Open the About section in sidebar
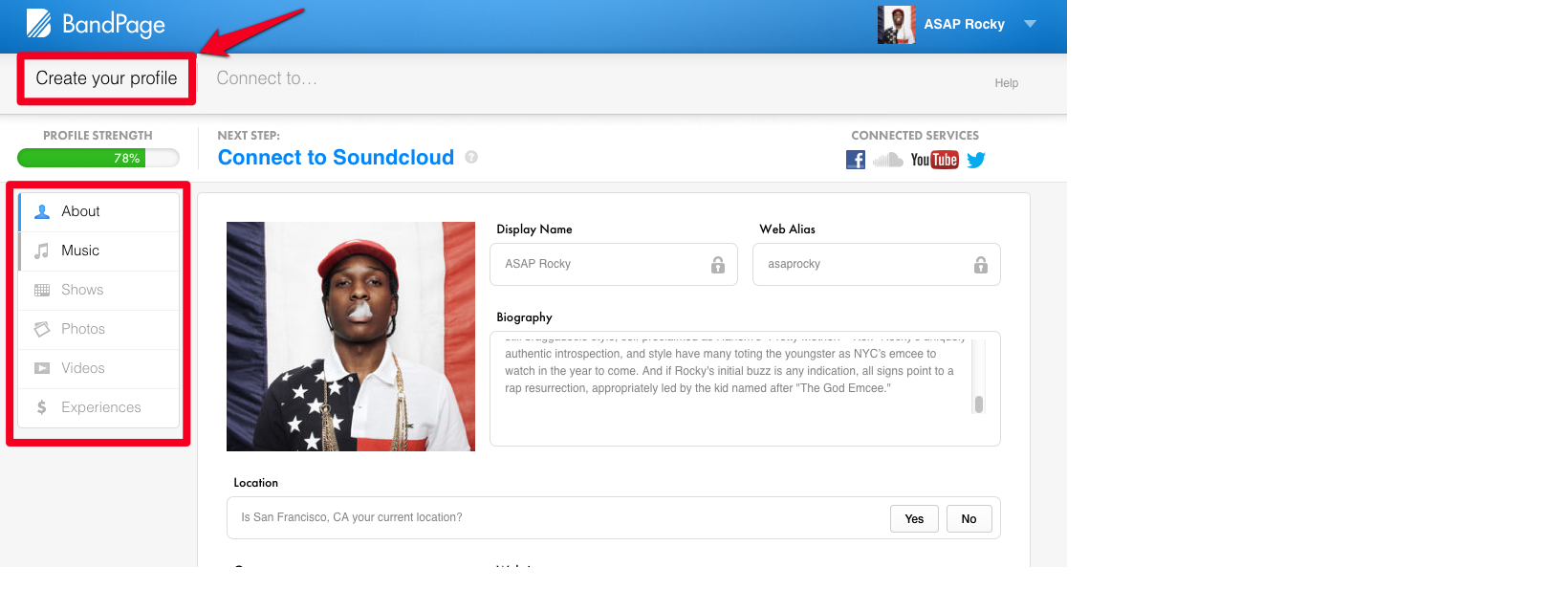This screenshot has height=611, width=1568. pyautogui.click(x=98, y=211)
